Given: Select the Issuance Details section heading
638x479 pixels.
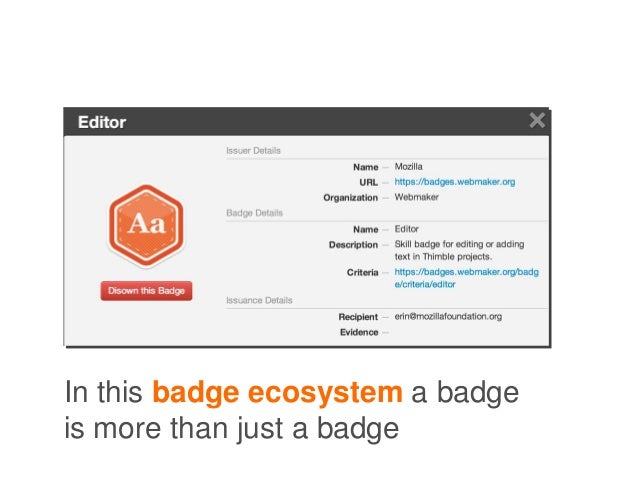Looking at the screenshot, I should 259,300.
